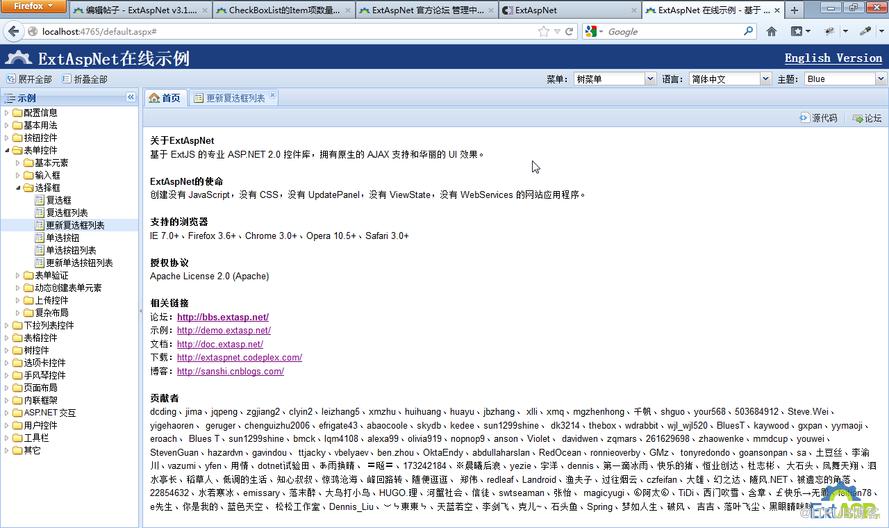
Task: Switch to the browser tab titled ExtAspNet
Action: [x=570, y=10]
